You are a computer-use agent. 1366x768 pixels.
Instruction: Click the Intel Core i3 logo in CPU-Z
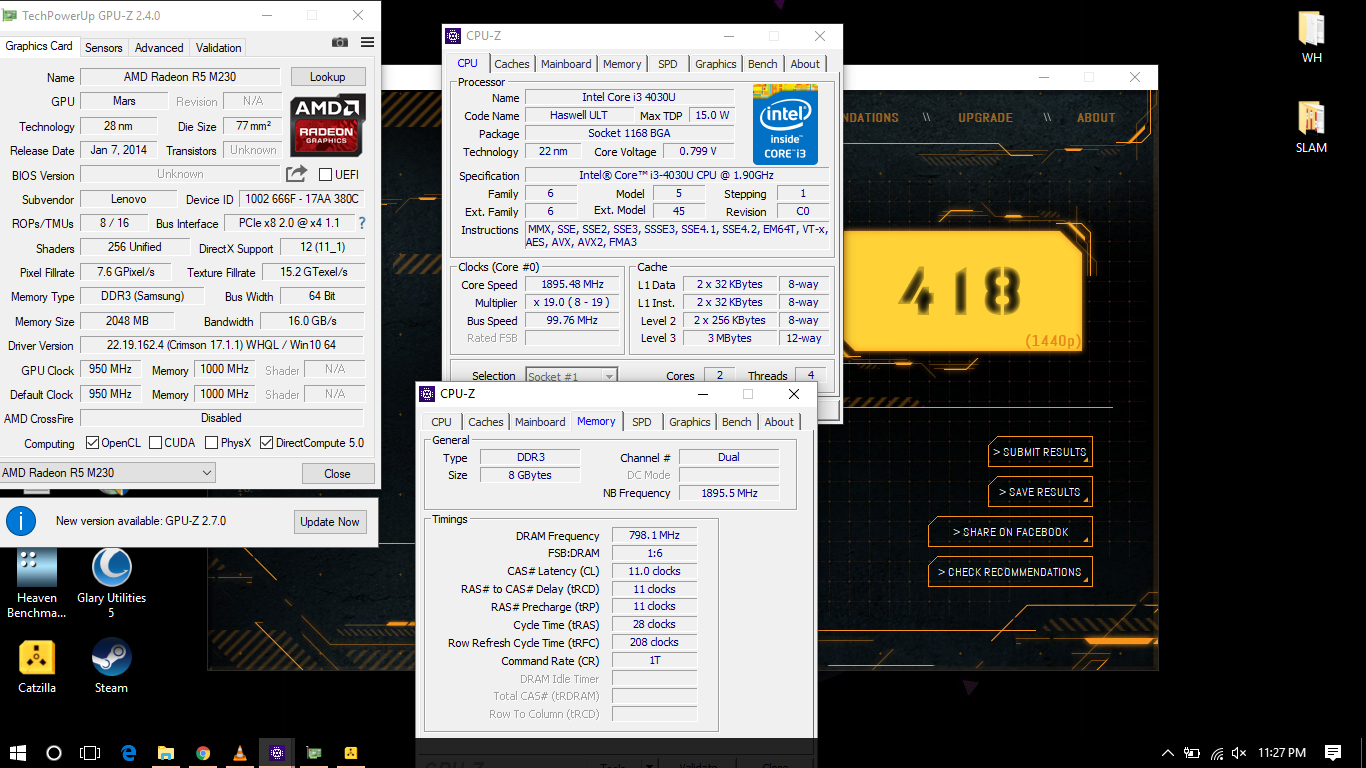[x=785, y=124]
